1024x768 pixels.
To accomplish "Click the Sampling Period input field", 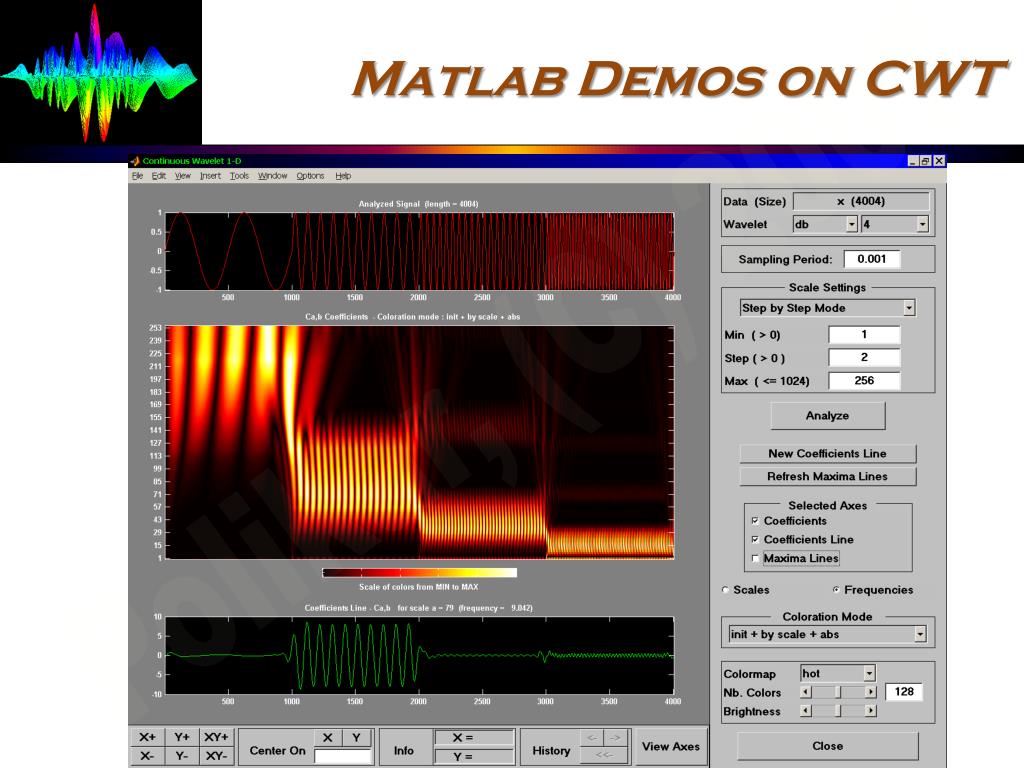I will (x=872, y=259).
